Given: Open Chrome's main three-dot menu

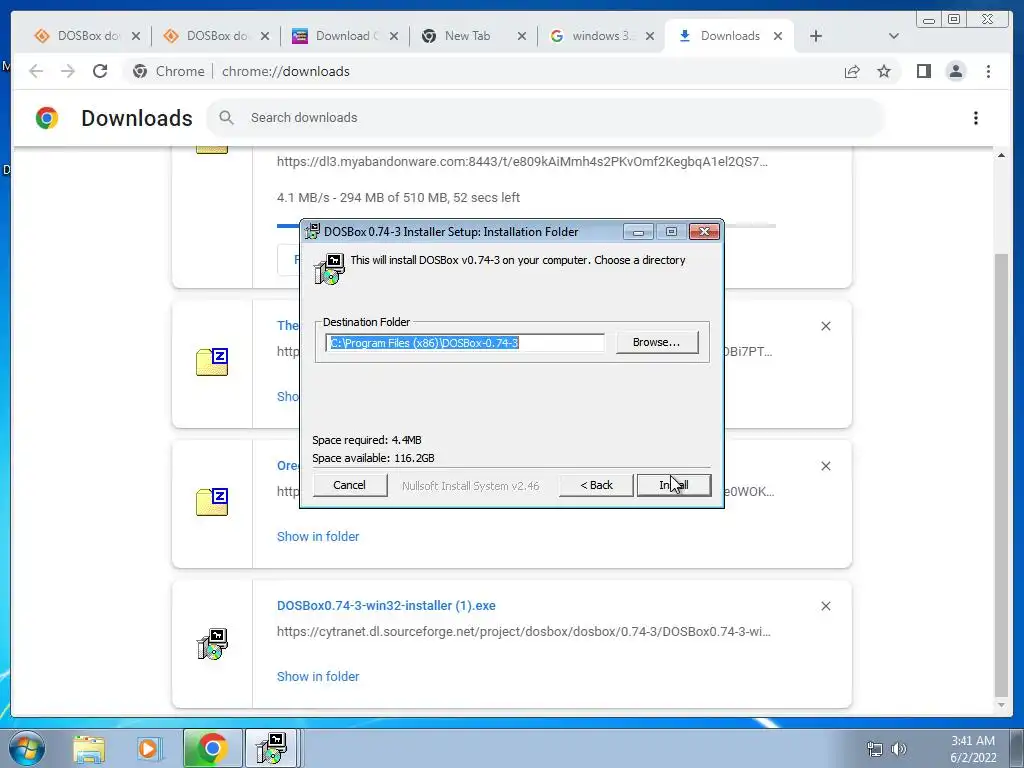Looking at the screenshot, I should coord(988,71).
